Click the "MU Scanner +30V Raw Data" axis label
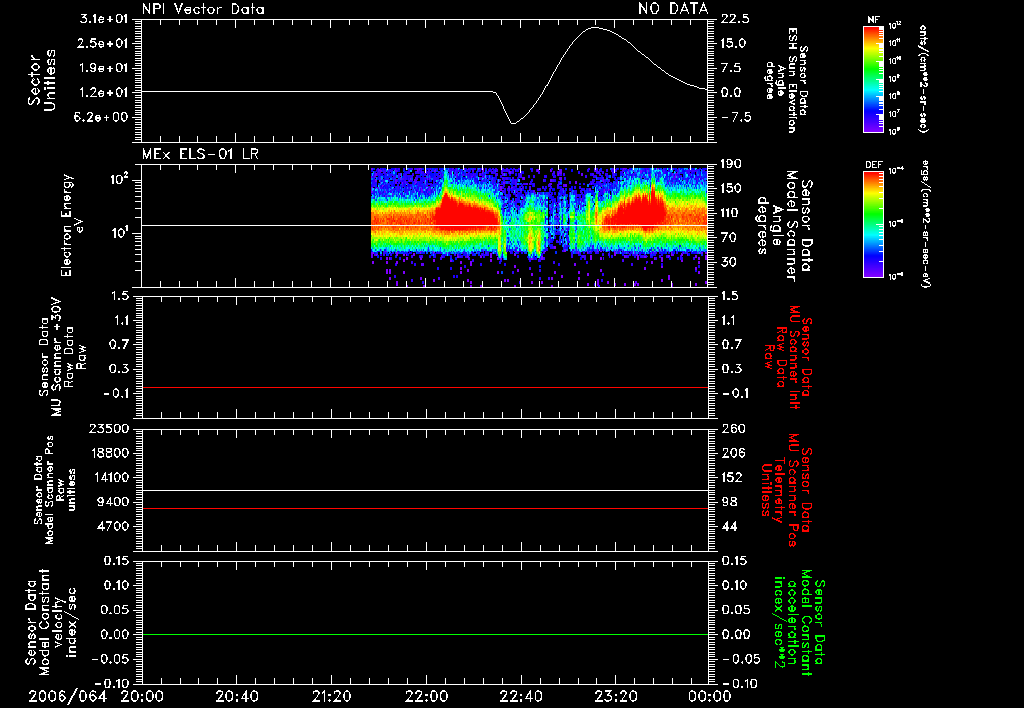The image size is (1024, 708). pyautogui.click(x=61, y=357)
